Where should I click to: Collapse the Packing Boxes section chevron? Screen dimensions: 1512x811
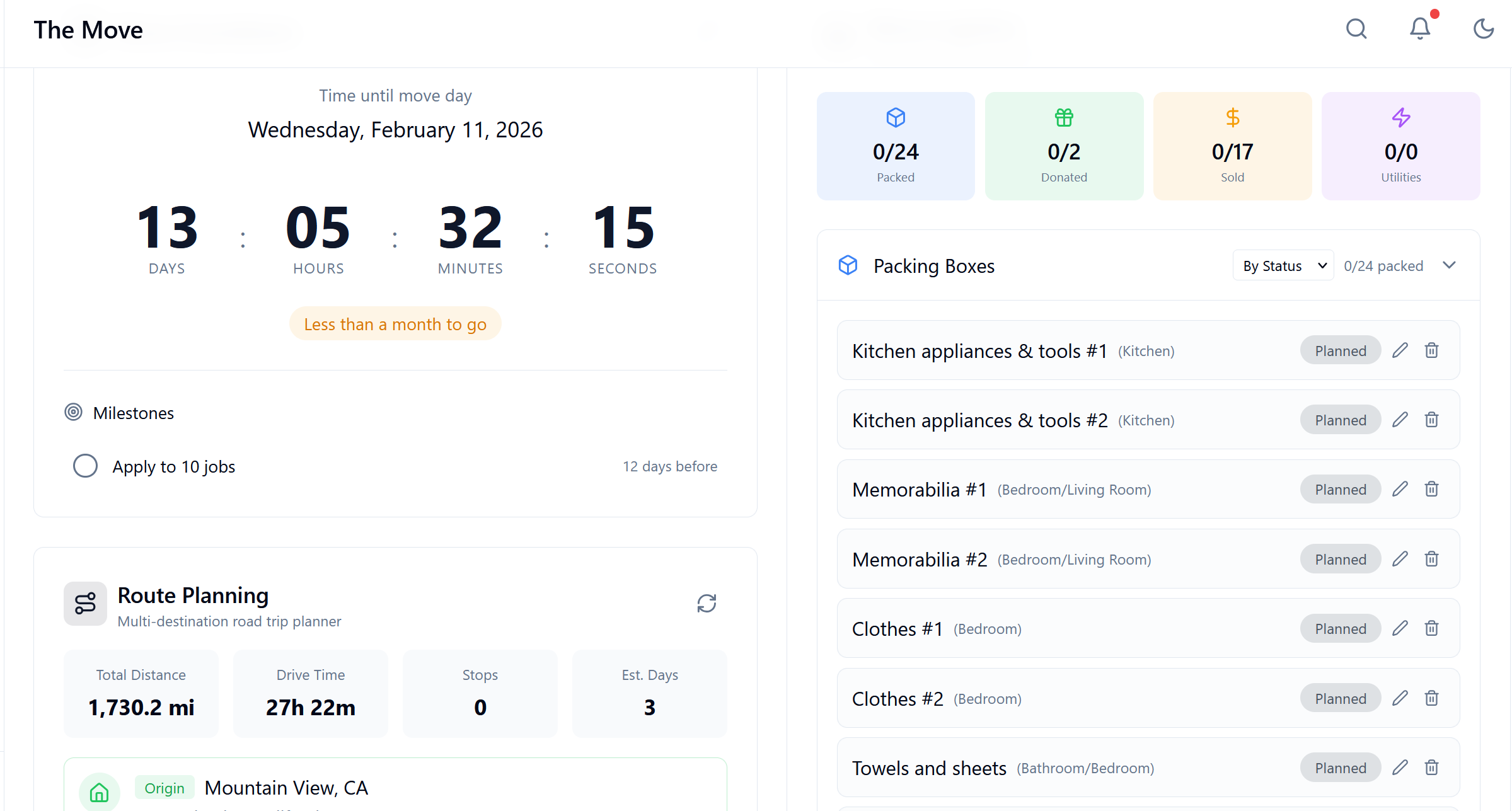1449,265
